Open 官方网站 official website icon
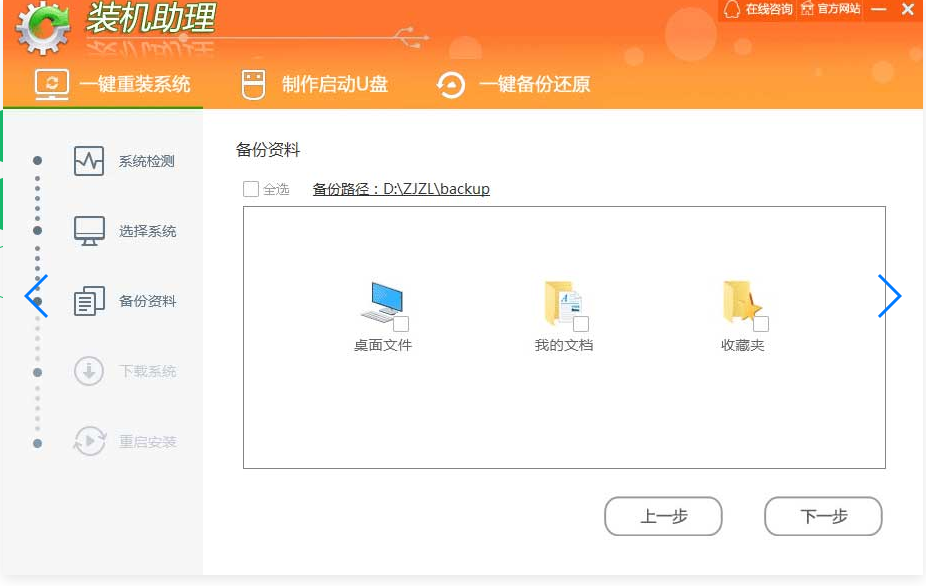The image size is (926, 586). coord(806,9)
